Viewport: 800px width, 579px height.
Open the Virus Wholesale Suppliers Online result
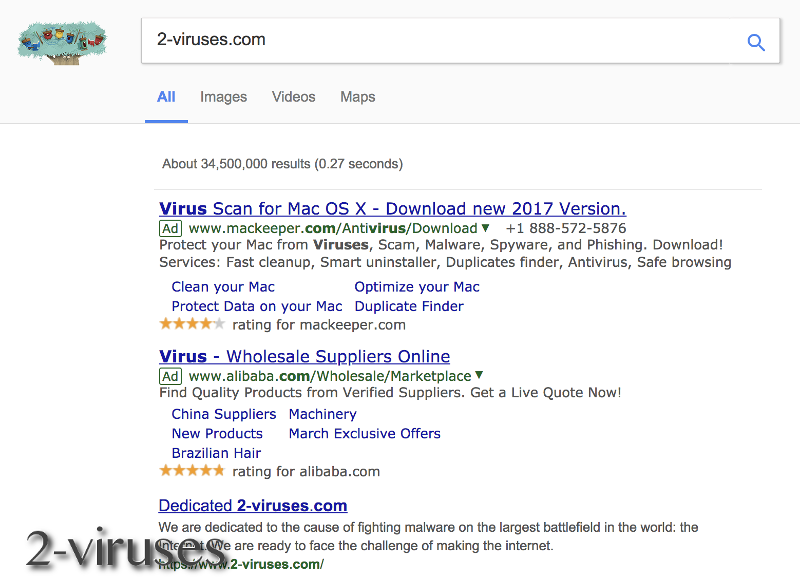tap(304, 356)
